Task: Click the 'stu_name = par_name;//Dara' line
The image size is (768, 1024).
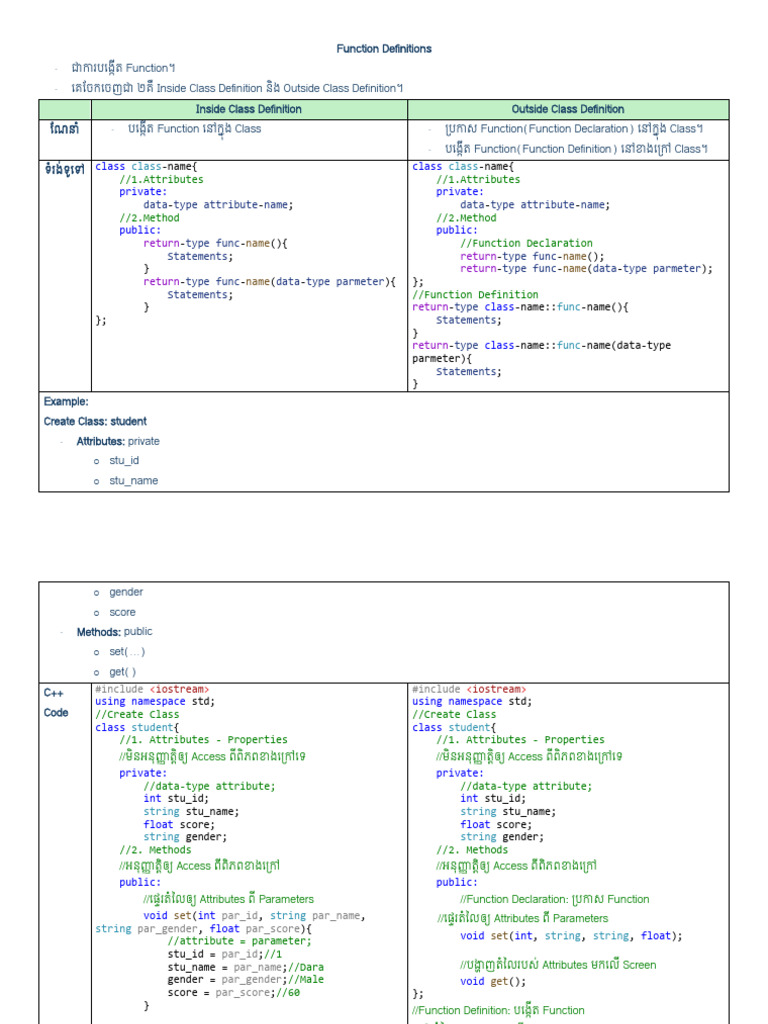Action: point(246,967)
